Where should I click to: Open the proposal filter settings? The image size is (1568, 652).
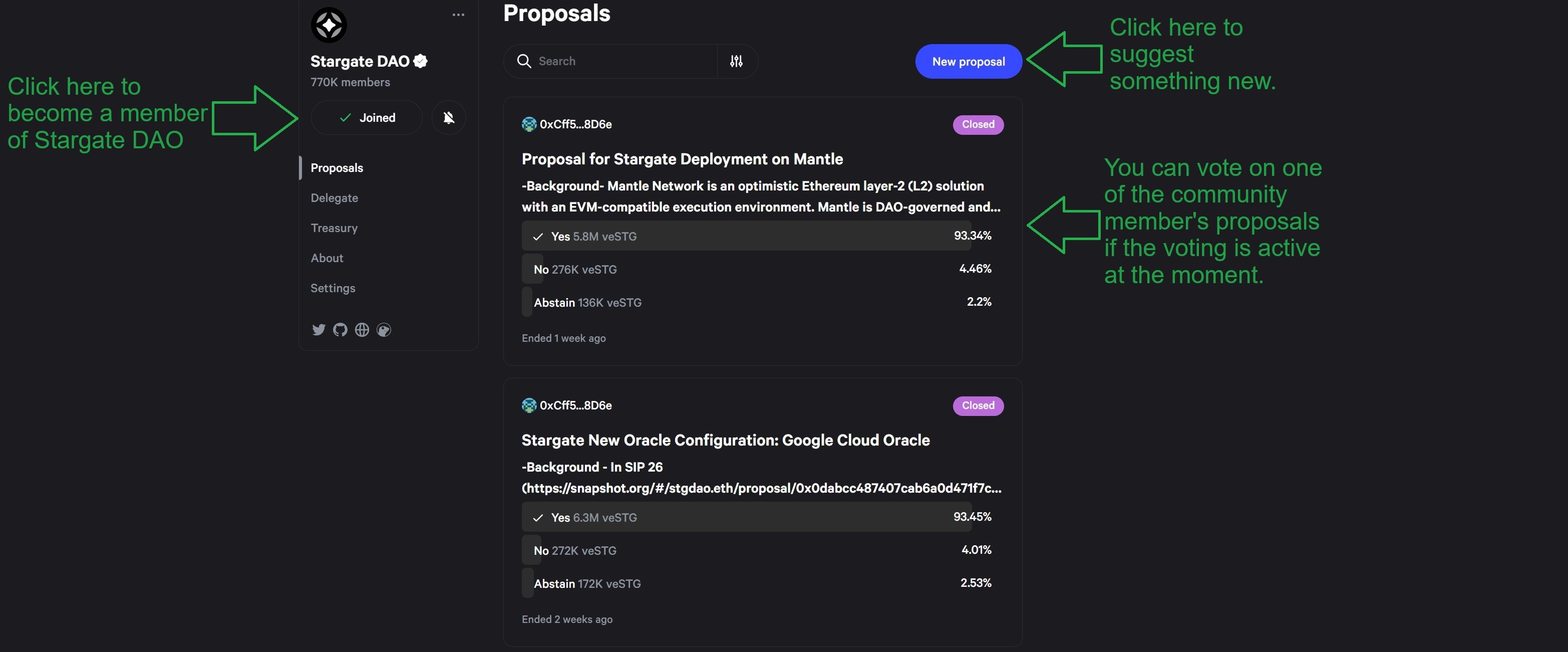pyautogui.click(x=737, y=61)
